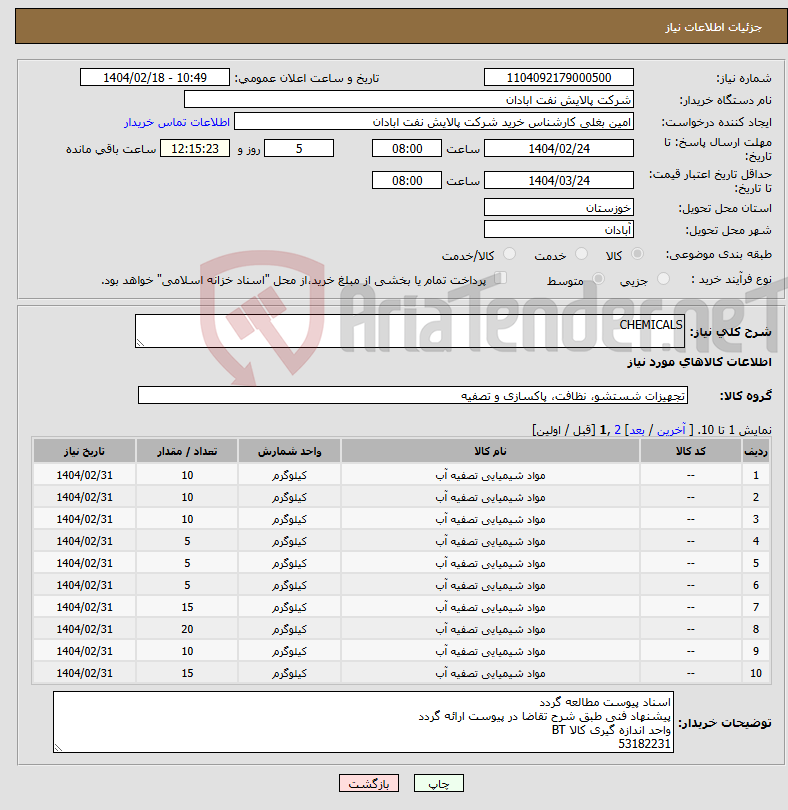Click the CHEMICALS description text area
Viewport: 788px width, 810px height.
point(410,331)
